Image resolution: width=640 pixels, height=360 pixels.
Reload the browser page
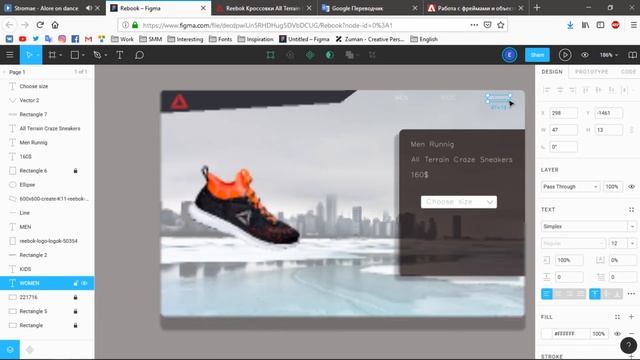[x=40, y=25]
